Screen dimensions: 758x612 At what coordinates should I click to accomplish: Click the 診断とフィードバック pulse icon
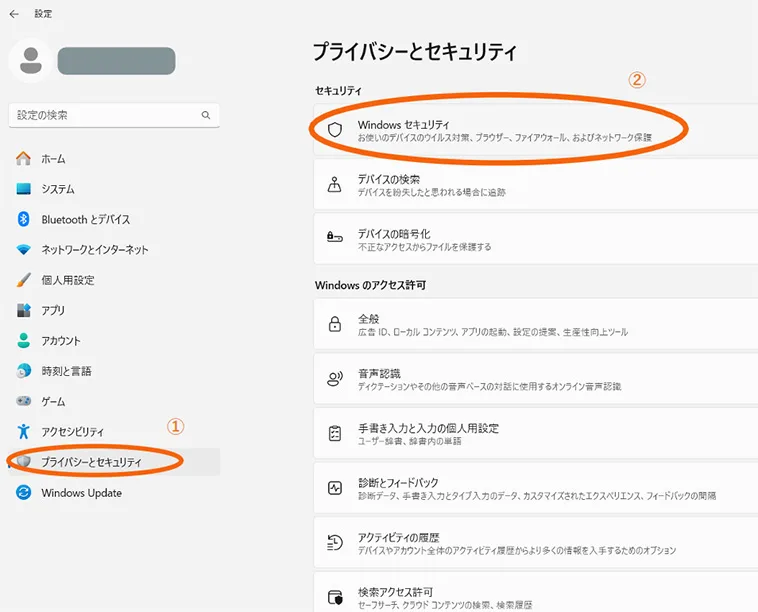(335, 488)
